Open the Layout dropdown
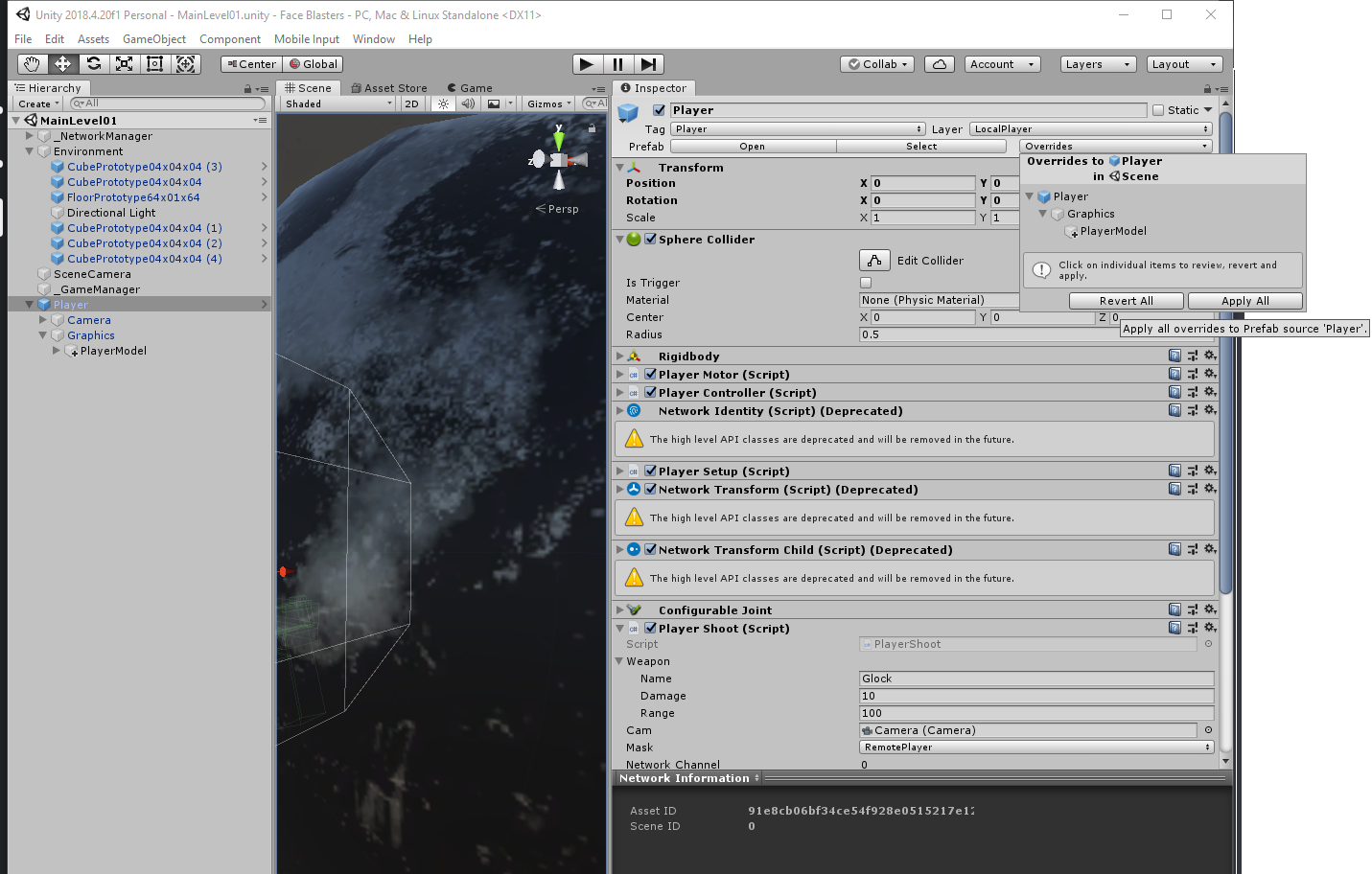The width and height of the screenshot is (1372, 874). pyautogui.click(x=1185, y=64)
